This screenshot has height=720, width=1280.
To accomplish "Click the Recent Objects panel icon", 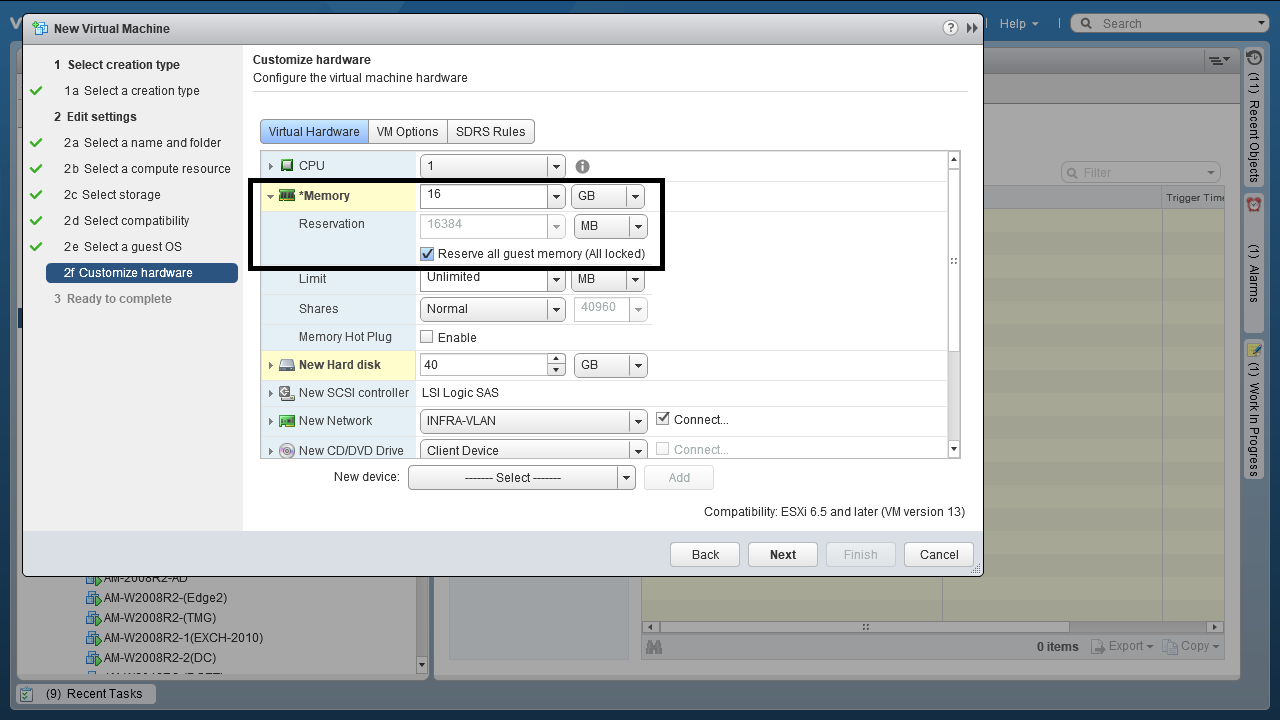I will coord(1254,58).
